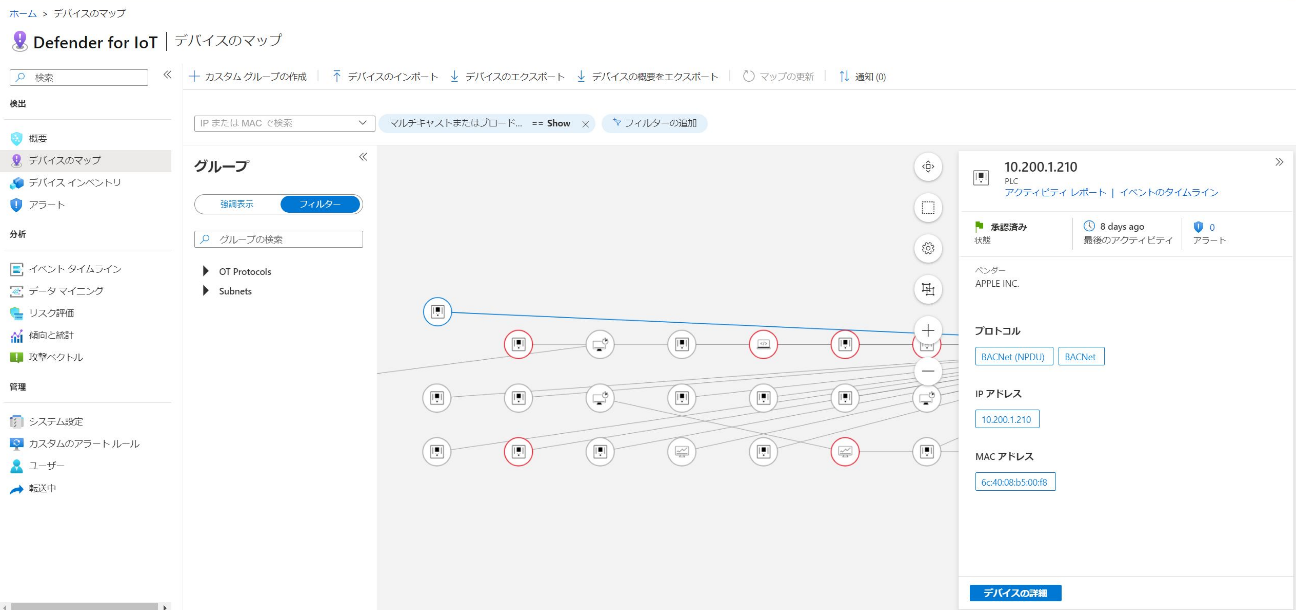This screenshot has width=1296, height=610.
Task: Collapse the Groups panel double-chevron
Action: coord(363,157)
